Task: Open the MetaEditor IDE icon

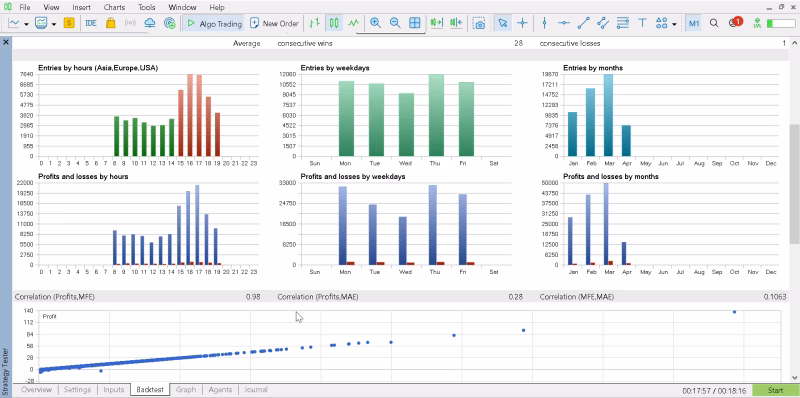Action: [x=91, y=23]
